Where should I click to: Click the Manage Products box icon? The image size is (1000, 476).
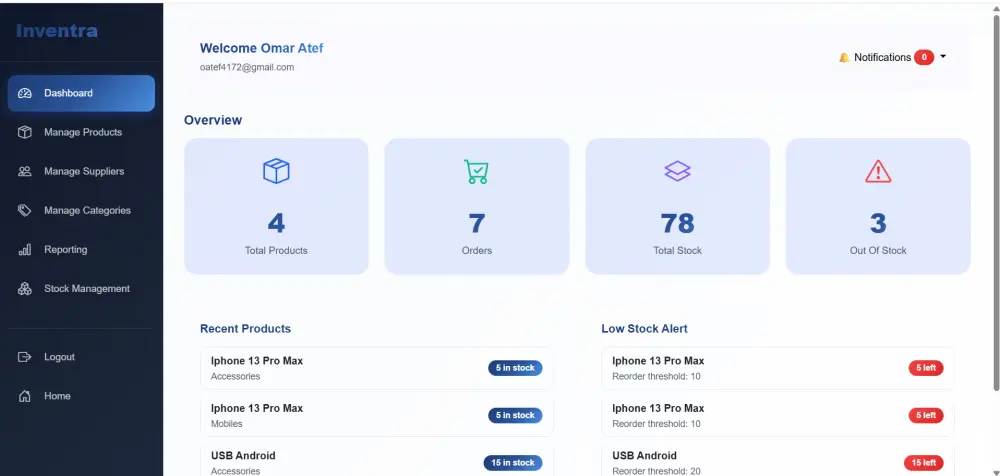point(25,132)
